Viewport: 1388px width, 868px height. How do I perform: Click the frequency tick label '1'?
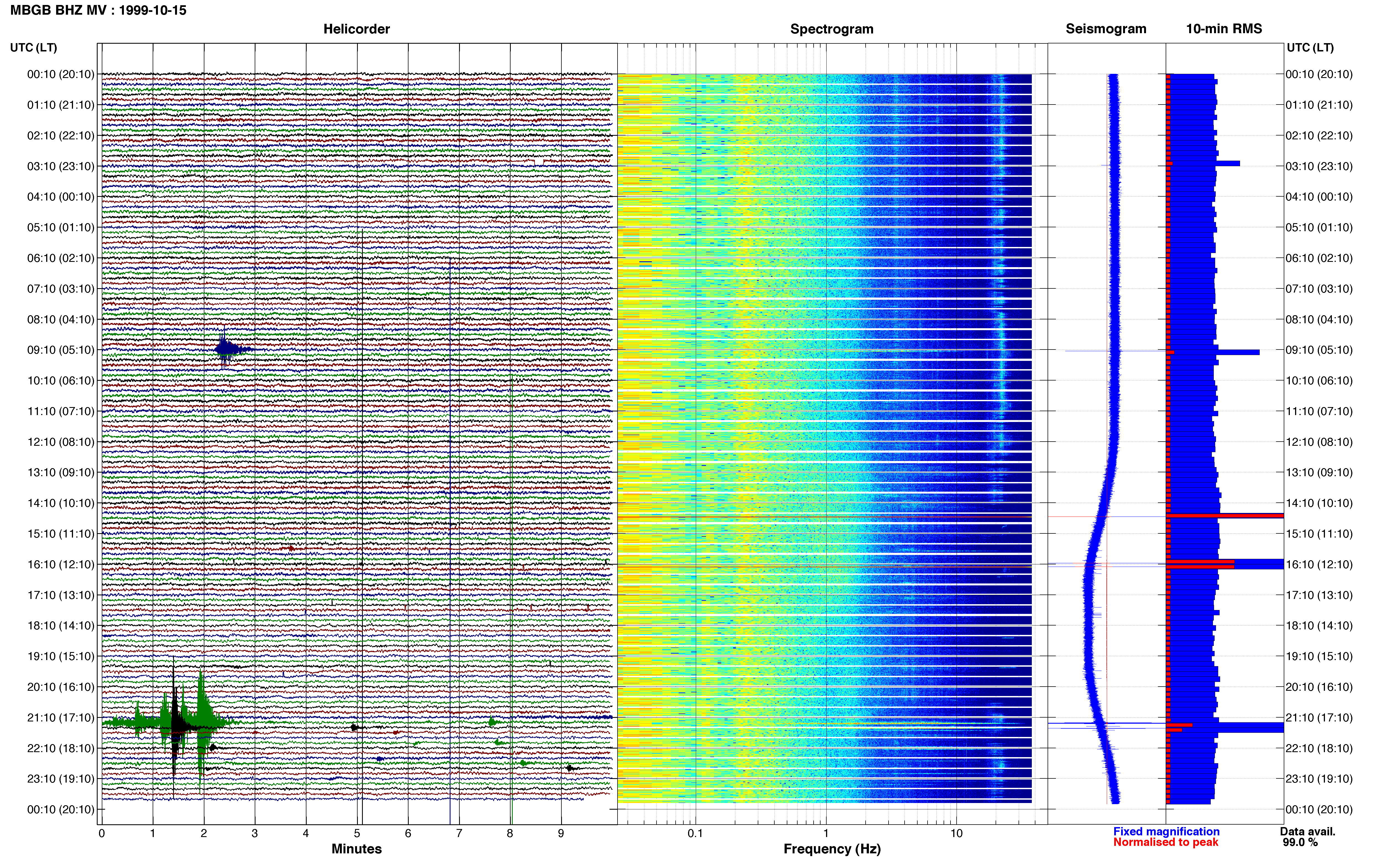point(826,833)
